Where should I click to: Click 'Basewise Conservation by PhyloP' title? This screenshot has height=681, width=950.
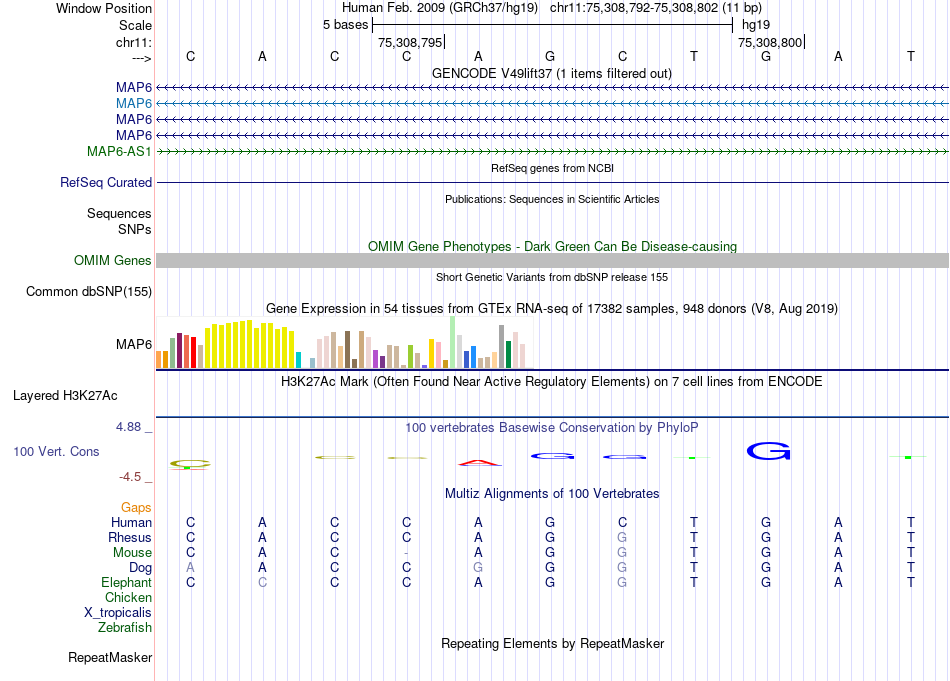[x=552, y=428]
